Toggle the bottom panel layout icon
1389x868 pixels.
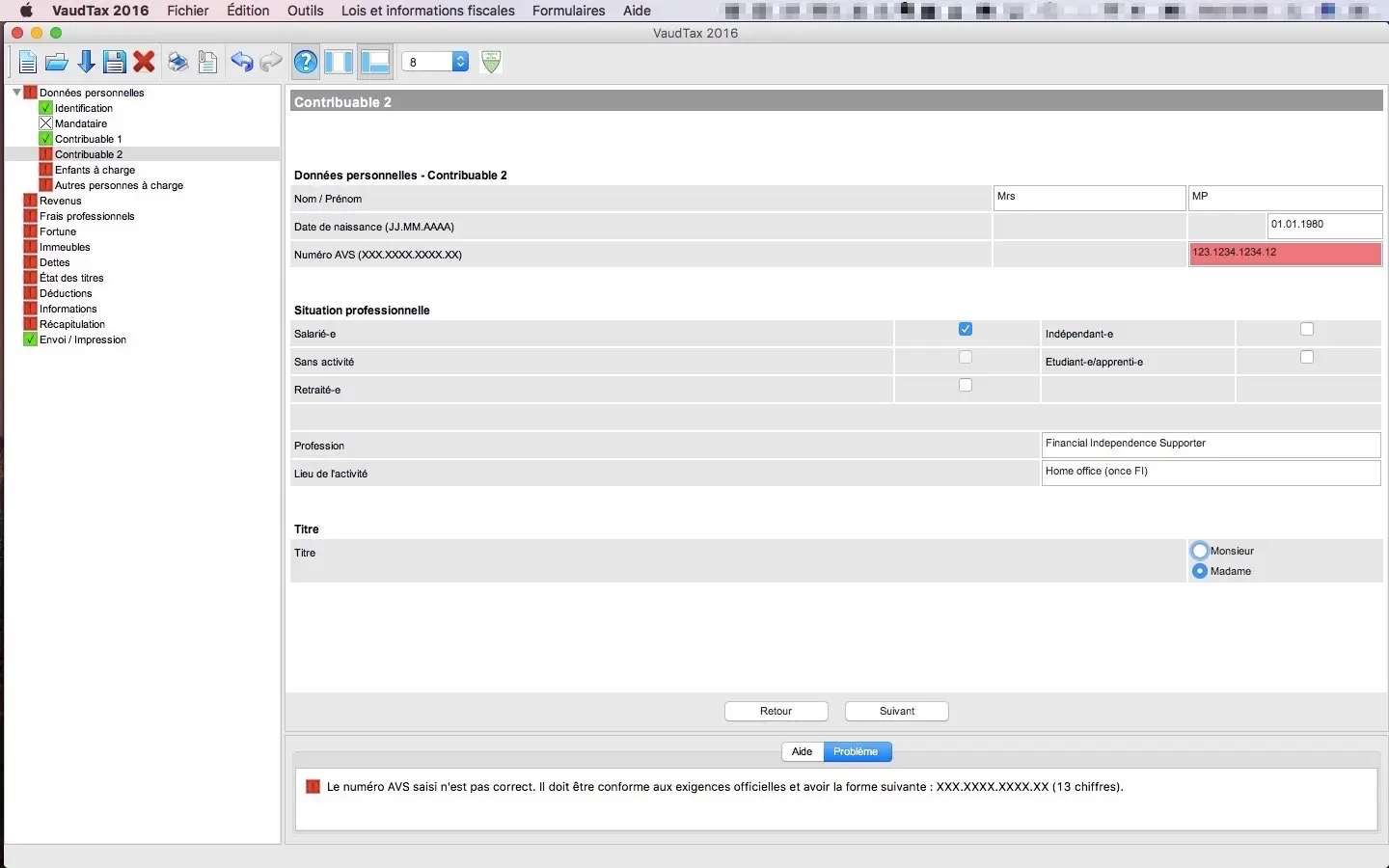coord(374,63)
